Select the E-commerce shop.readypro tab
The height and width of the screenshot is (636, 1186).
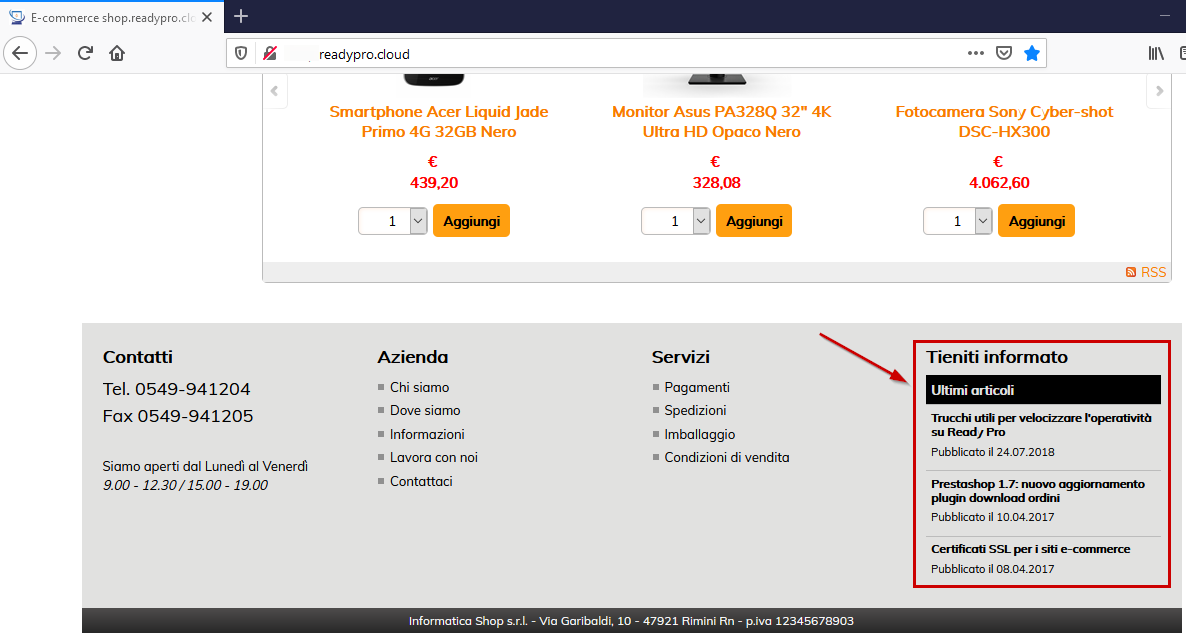[112, 17]
